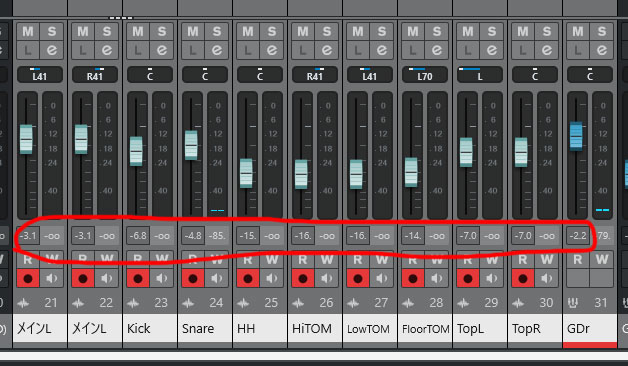The width and height of the screenshot is (628, 366).
Task: Toggle record enable on TopR channel
Action: tap(523, 278)
